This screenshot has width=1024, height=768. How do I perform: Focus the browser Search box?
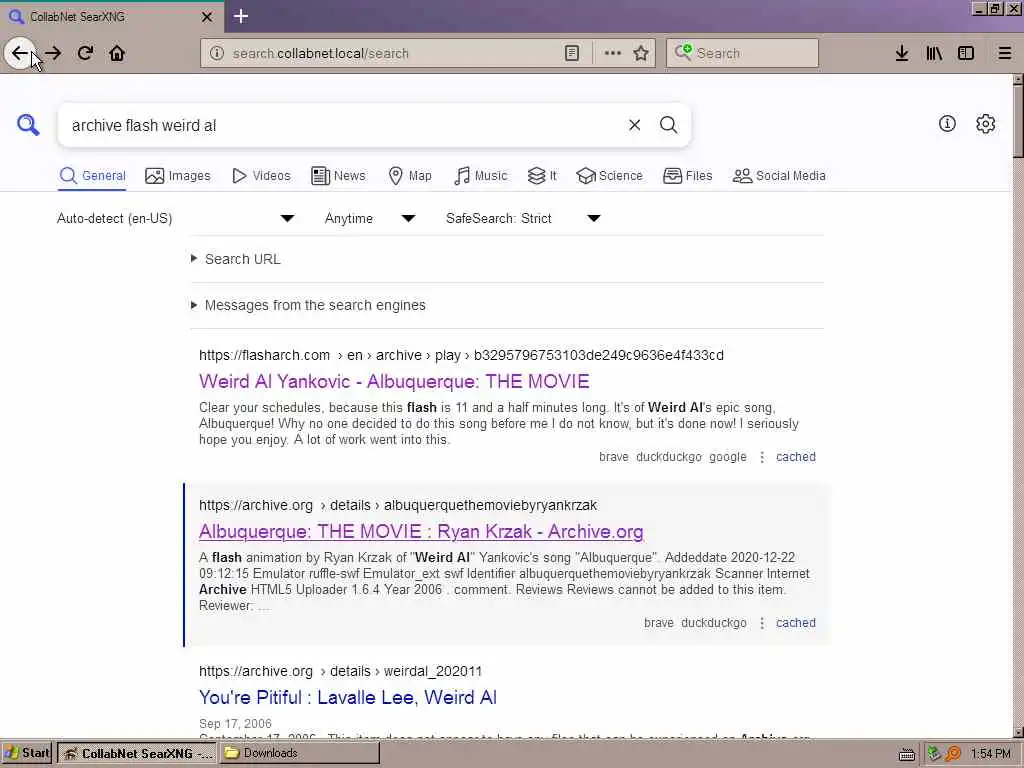[x=743, y=53]
